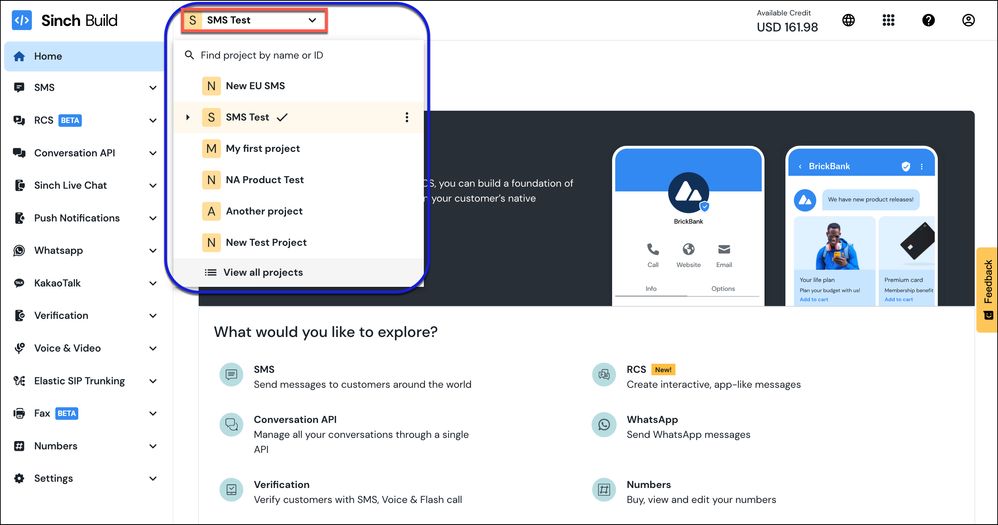This screenshot has height=525, width=998.
Task: Click the SMS sidebar message icon
Action: click(19, 87)
